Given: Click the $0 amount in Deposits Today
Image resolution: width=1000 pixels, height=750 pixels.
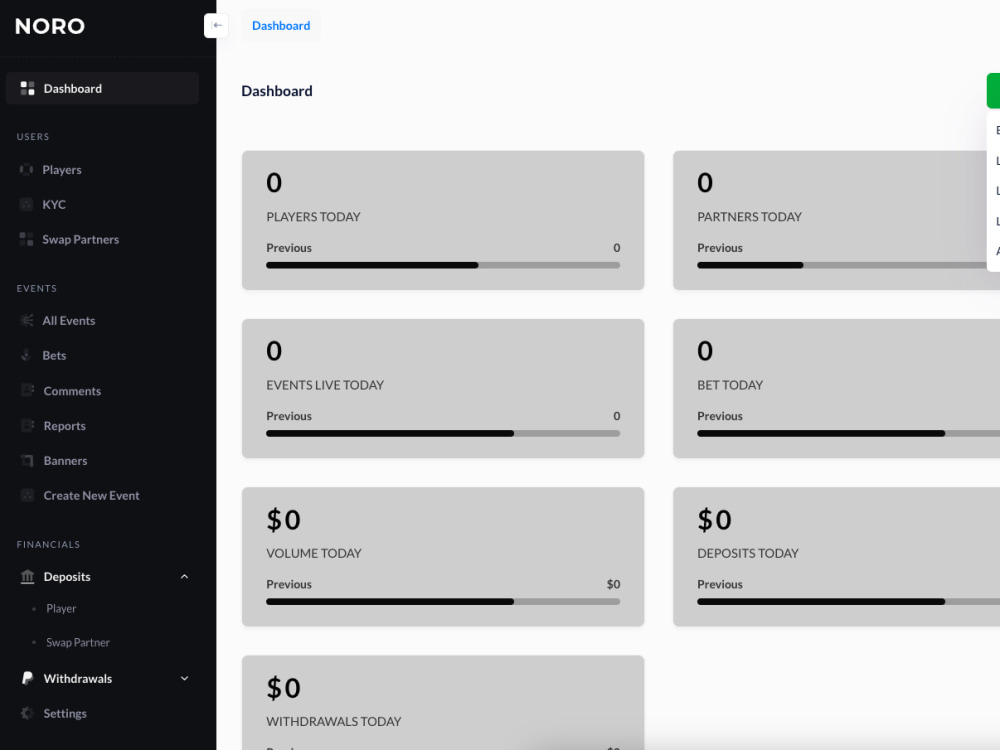Looking at the screenshot, I should (714, 520).
